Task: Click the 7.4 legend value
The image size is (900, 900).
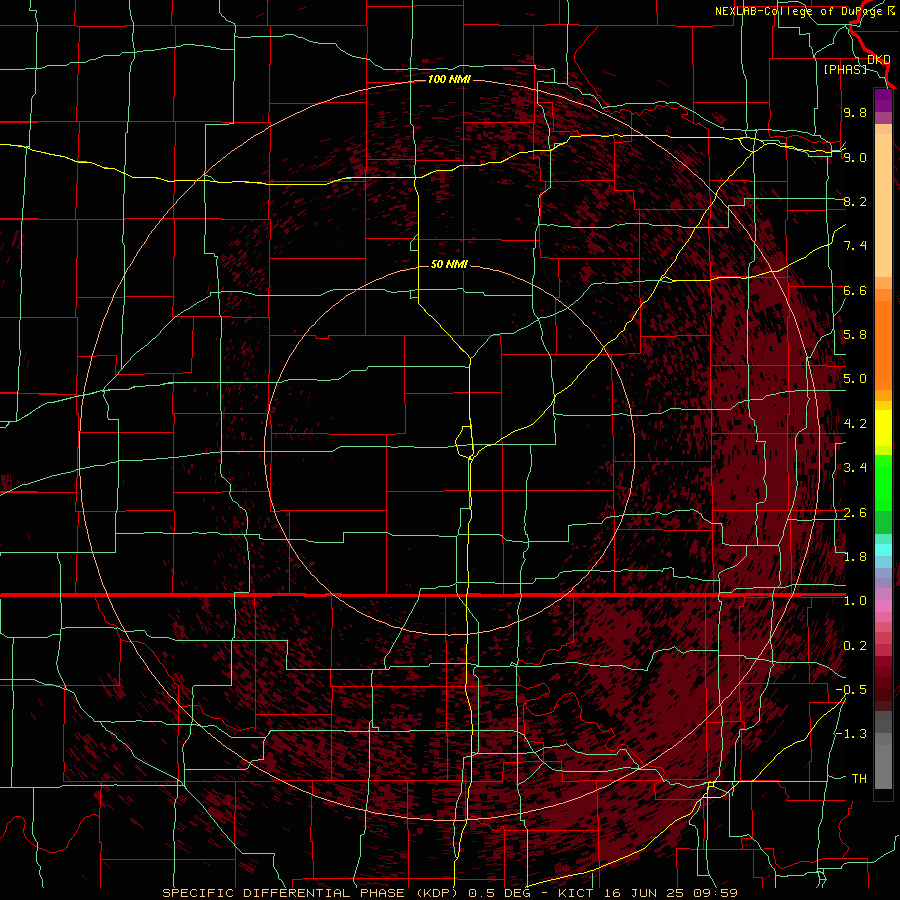Action: tap(855, 246)
